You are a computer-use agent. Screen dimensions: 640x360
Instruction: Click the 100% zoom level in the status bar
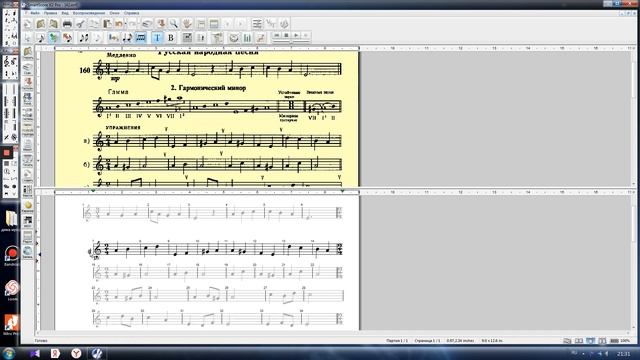click(x=625, y=340)
